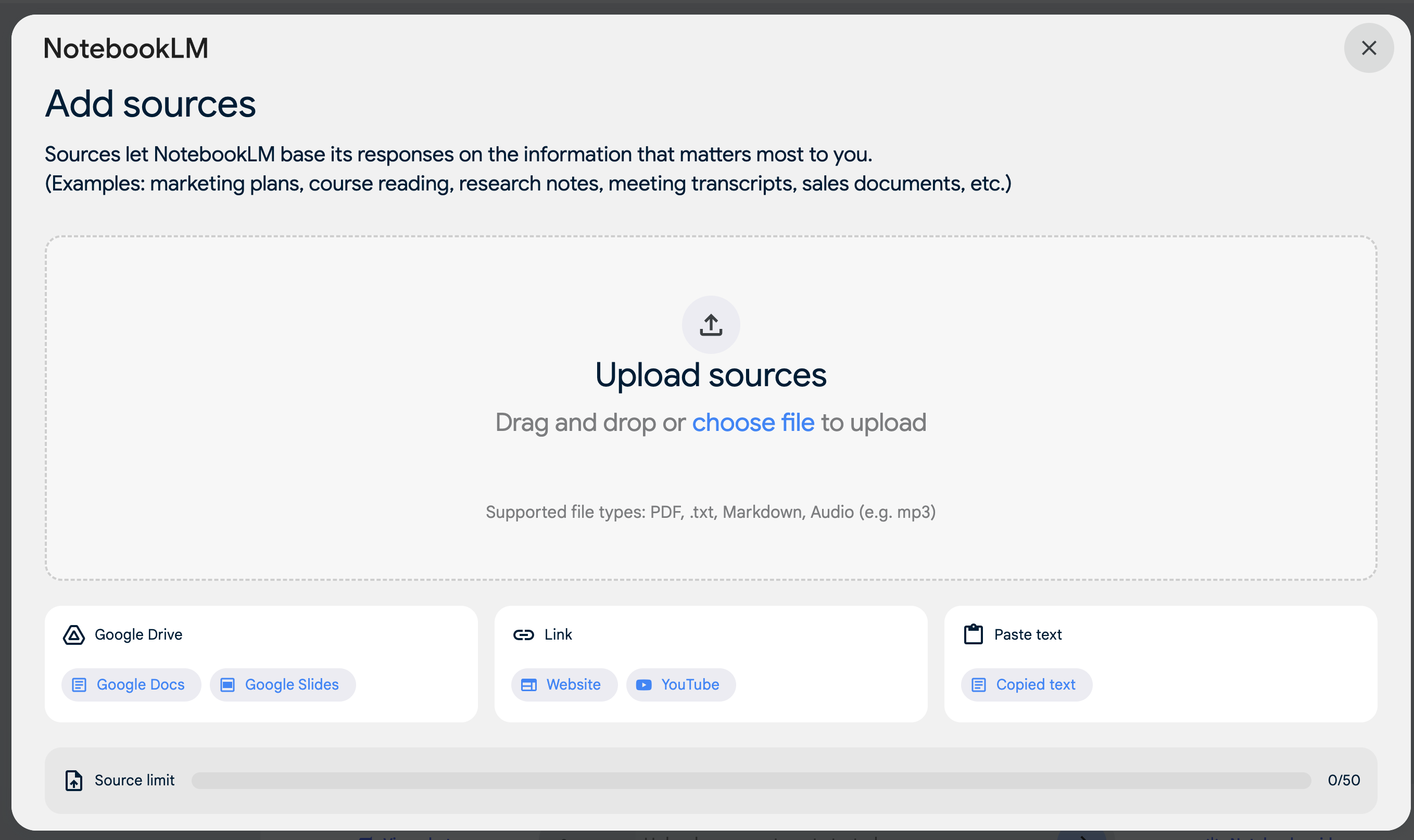Click the Source limit label
This screenshot has width=1414, height=840.
(x=134, y=780)
